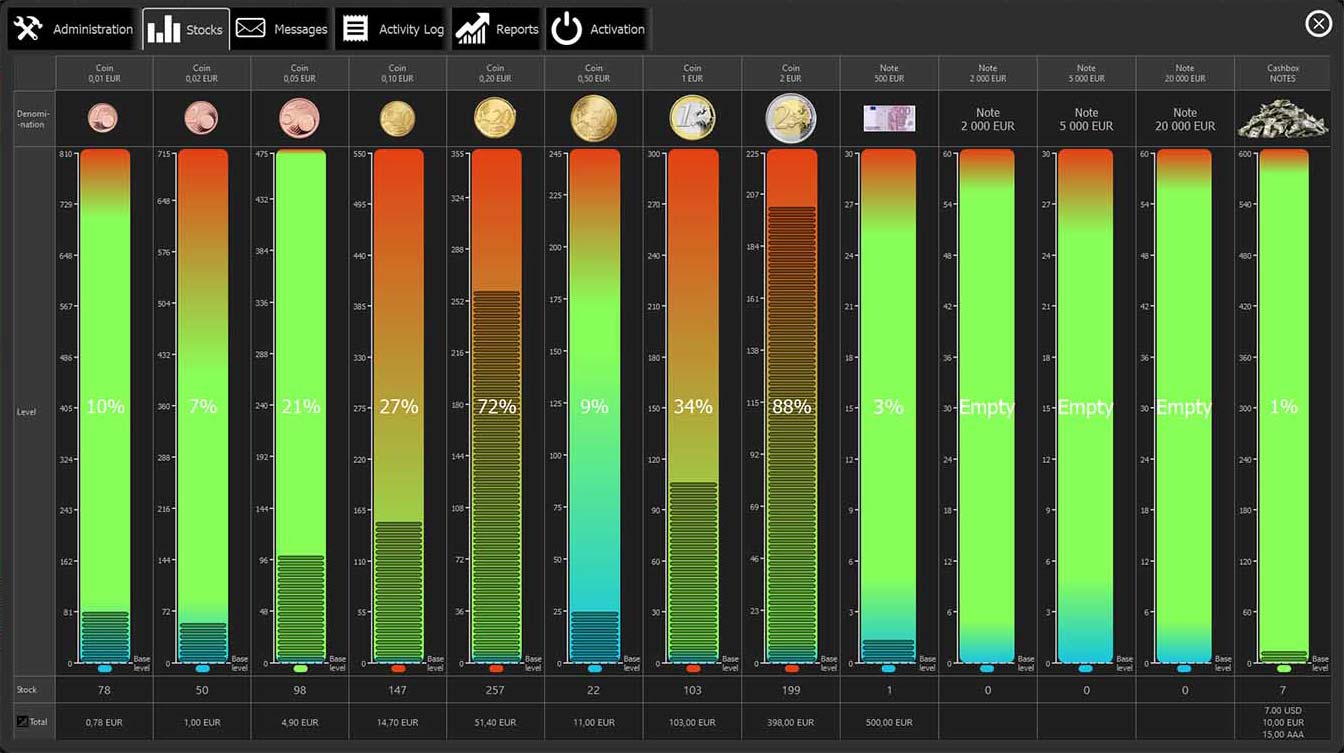
Task: Click the 2 EUR coin icon
Action: tap(791, 118)
